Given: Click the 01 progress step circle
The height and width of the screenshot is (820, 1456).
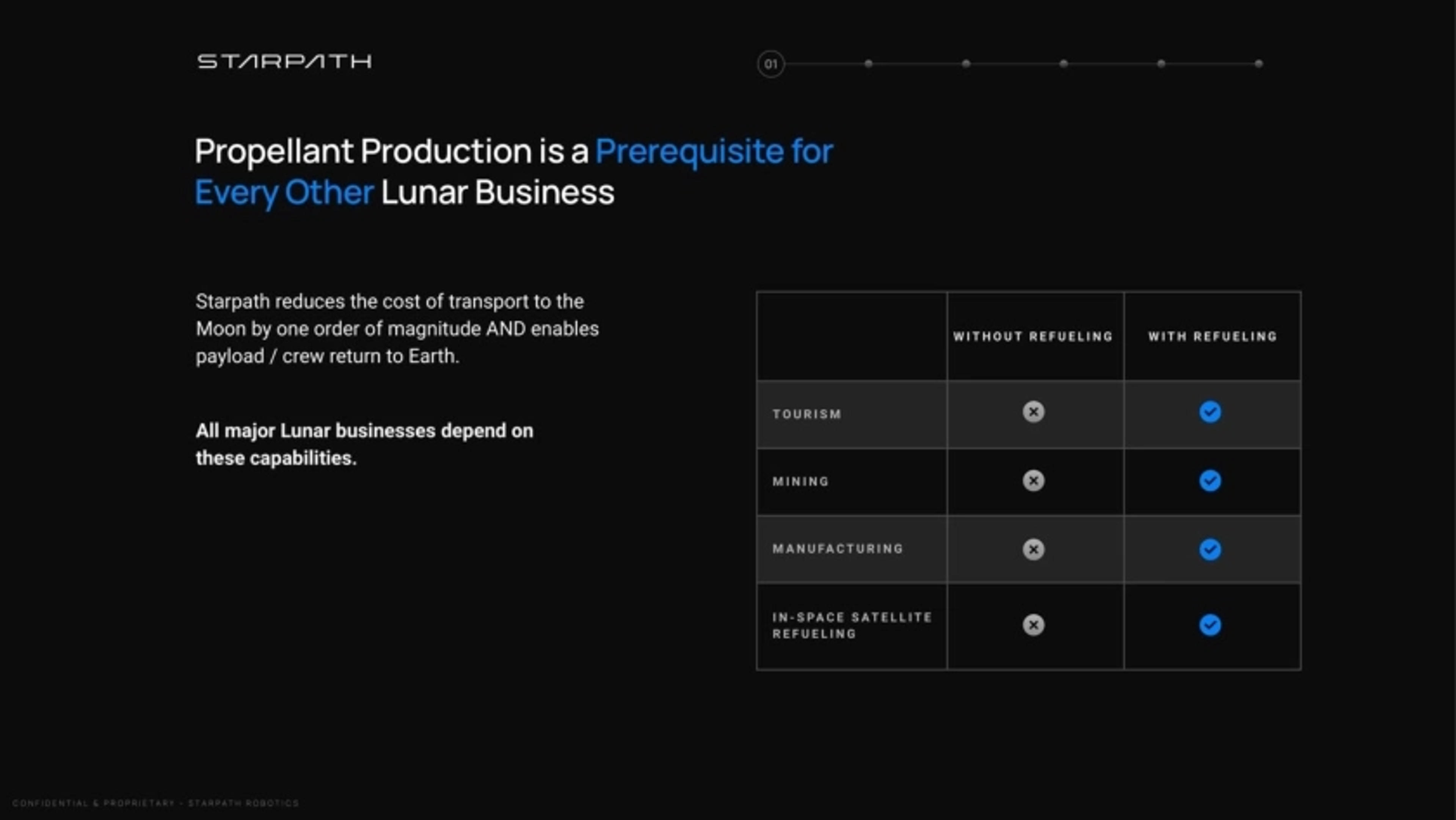Looking at the screenshot, I should coord(771,64).
